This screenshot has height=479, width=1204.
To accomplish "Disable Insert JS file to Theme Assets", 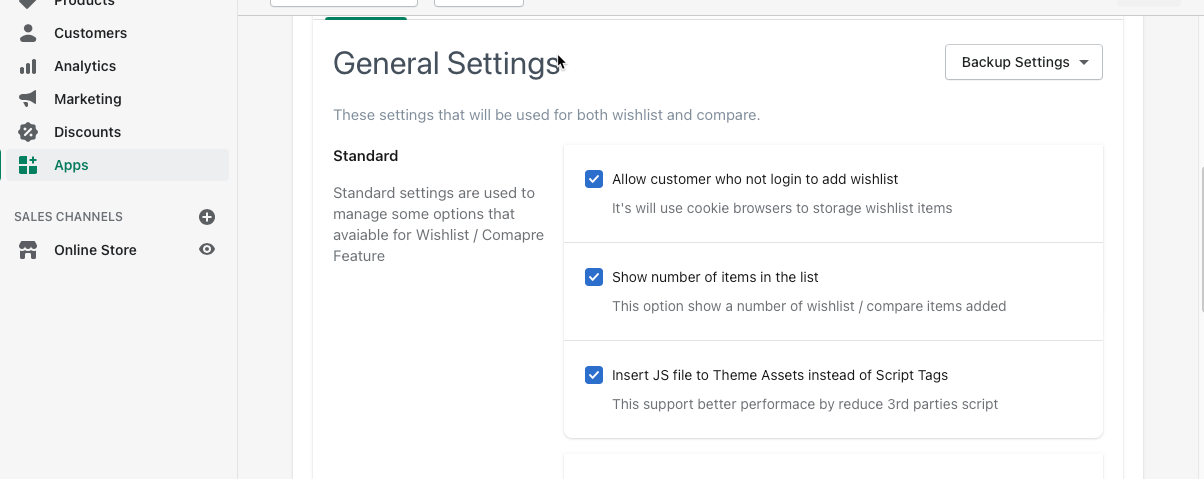I will [594, 375].
